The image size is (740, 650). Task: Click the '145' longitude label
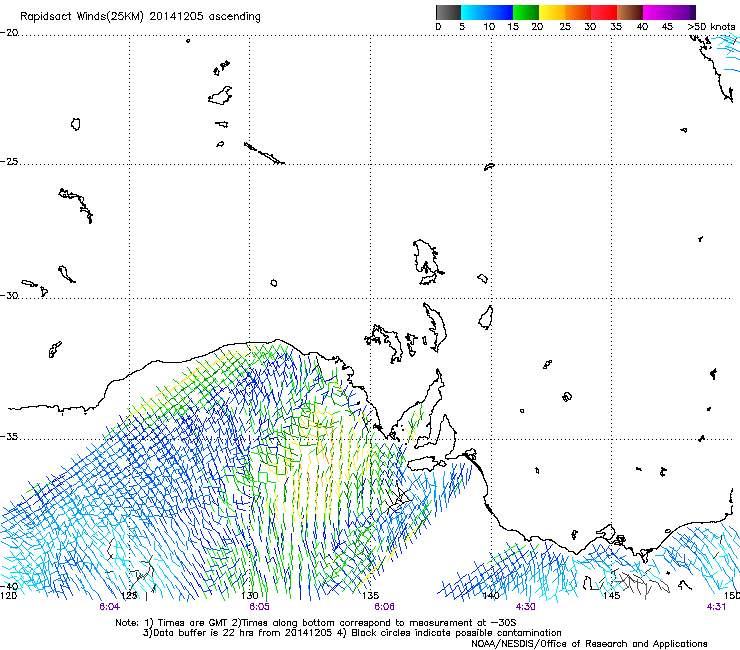tap(612, 596)
